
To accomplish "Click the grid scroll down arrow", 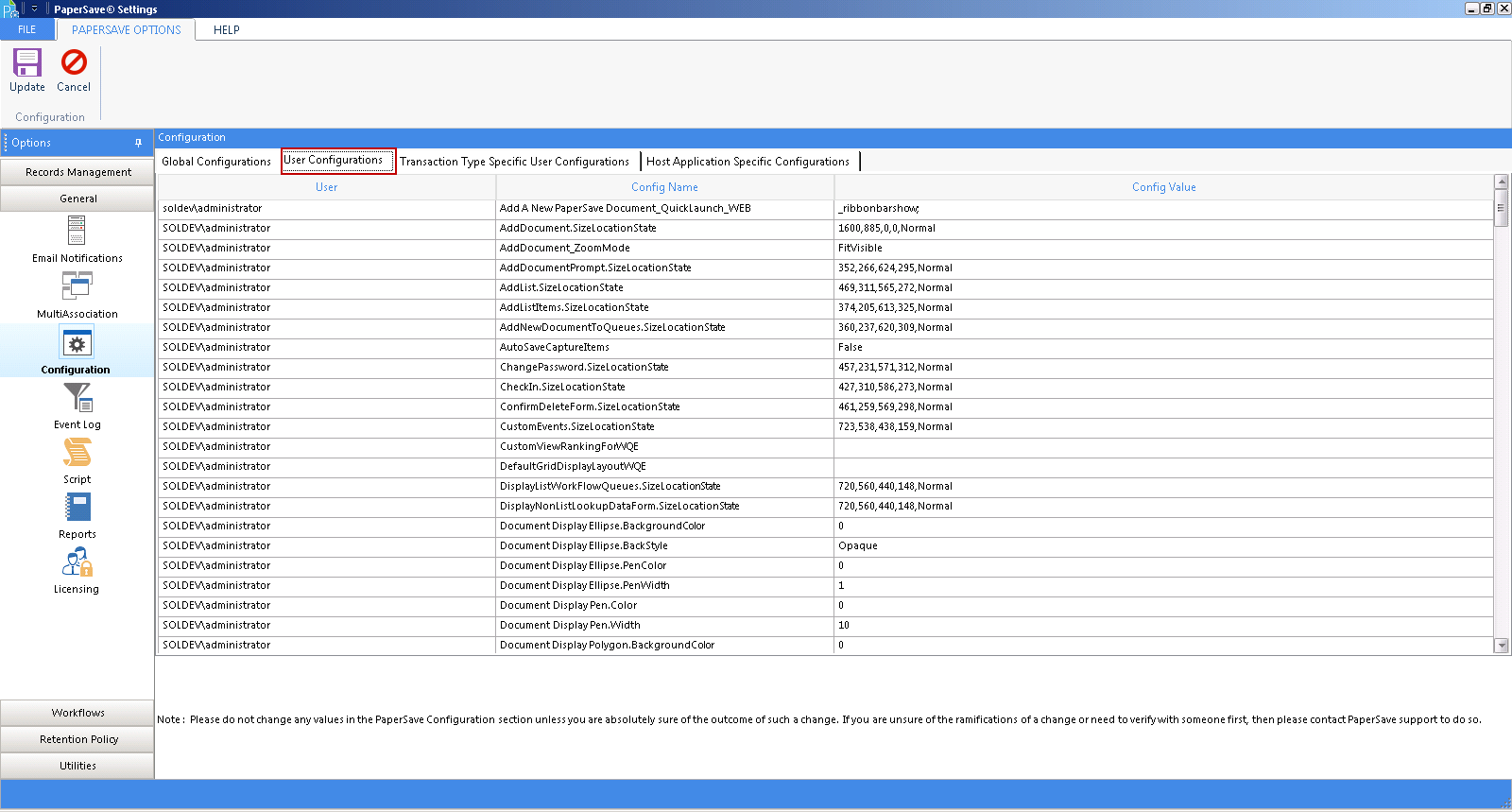I will pos(1502,646).
